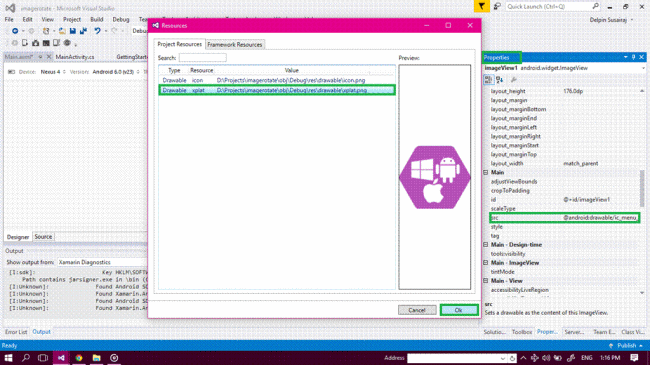The image size is (650, 365).
Task: Open the Error List tab
Action: [x=16, y=332]
